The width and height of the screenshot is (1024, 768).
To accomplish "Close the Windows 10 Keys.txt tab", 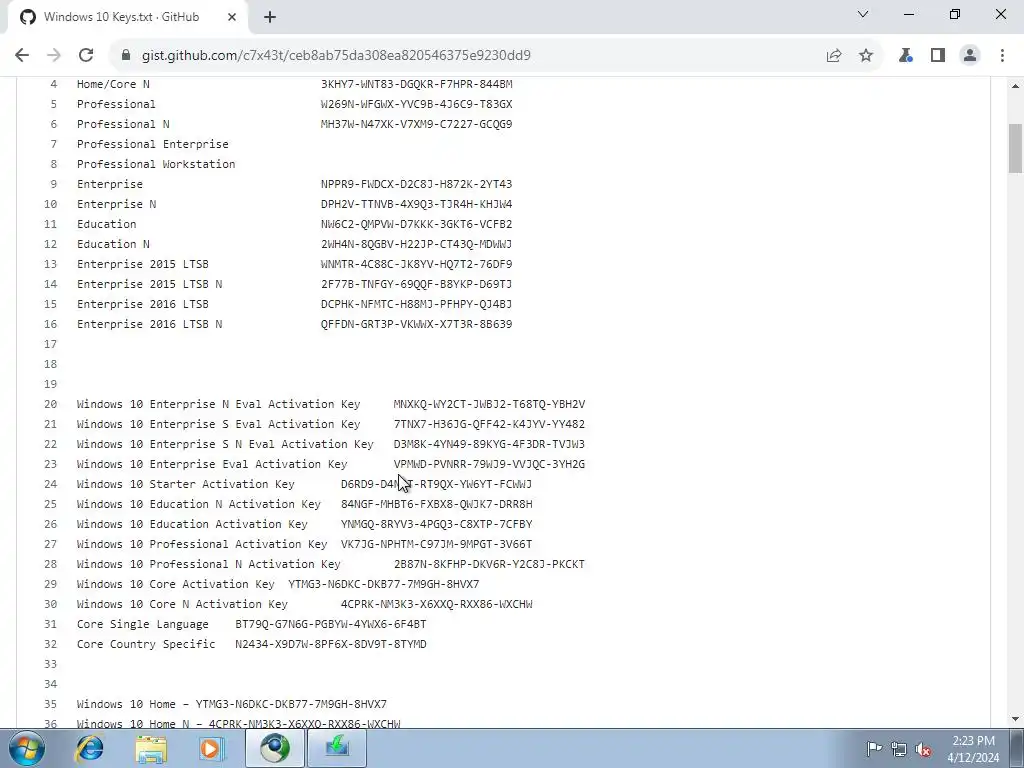I will point(232,17).
